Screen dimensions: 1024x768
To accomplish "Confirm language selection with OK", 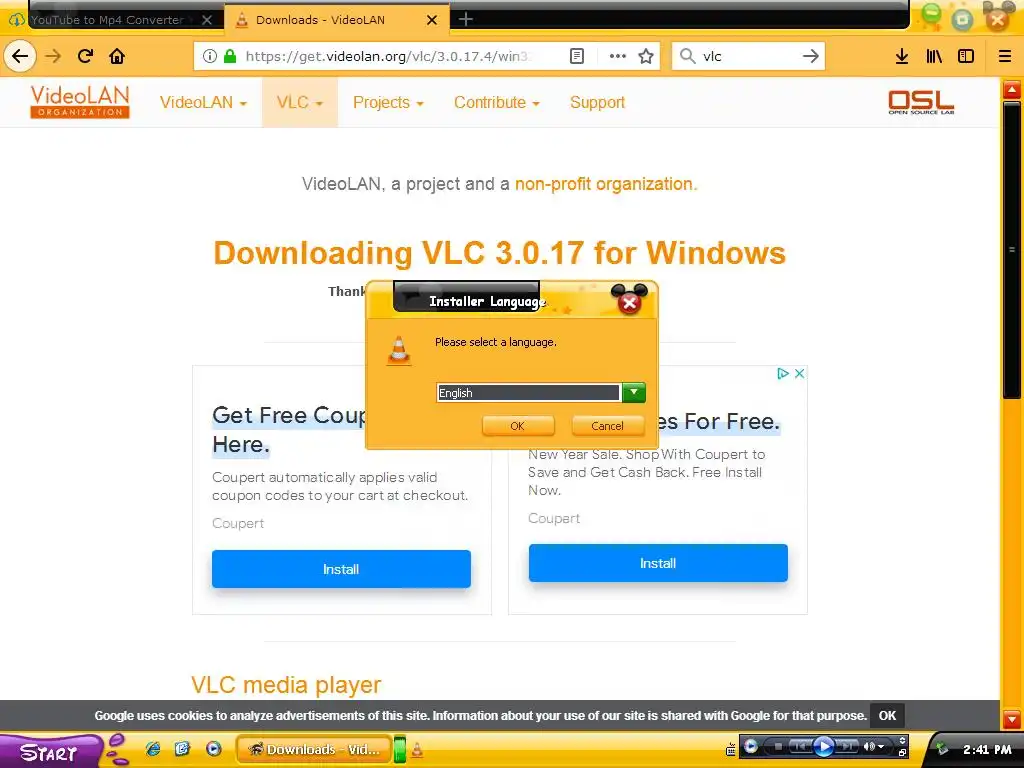I will [518, 426].
